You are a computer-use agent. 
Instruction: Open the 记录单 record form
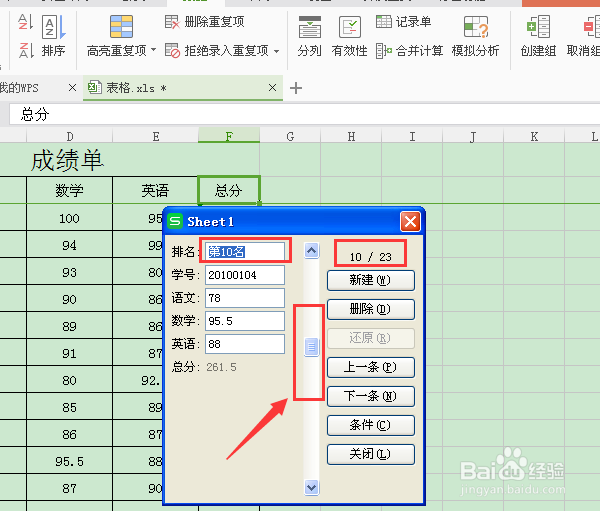(403, 22)
